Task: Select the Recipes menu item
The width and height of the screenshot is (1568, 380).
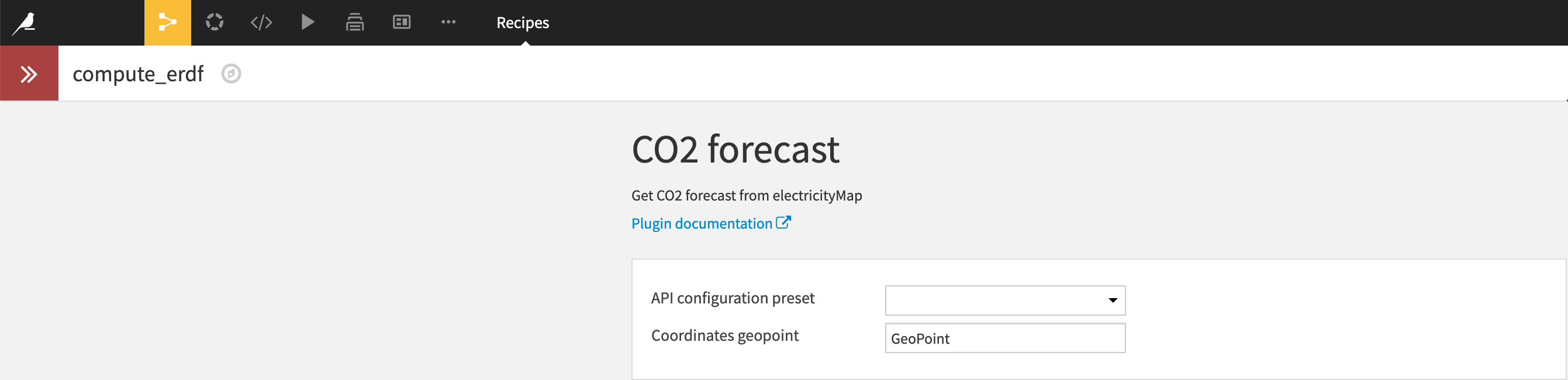Action: click(522, 23)
